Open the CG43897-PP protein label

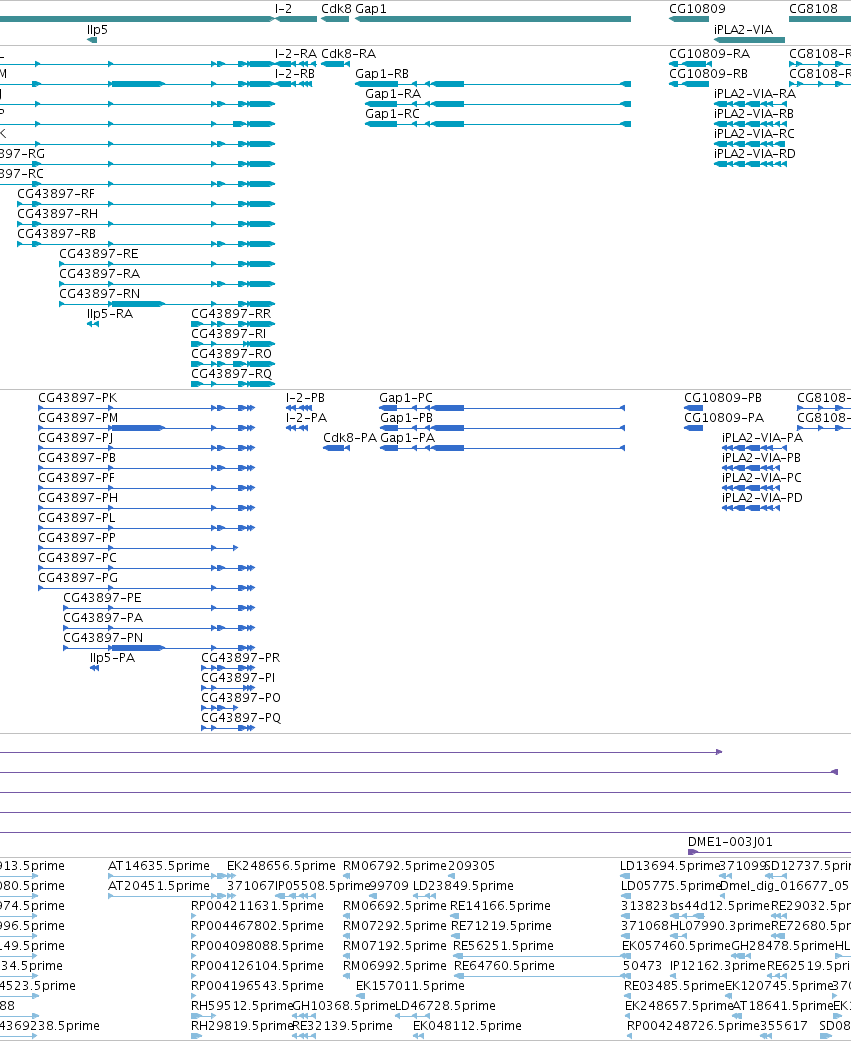pos(77,538)
